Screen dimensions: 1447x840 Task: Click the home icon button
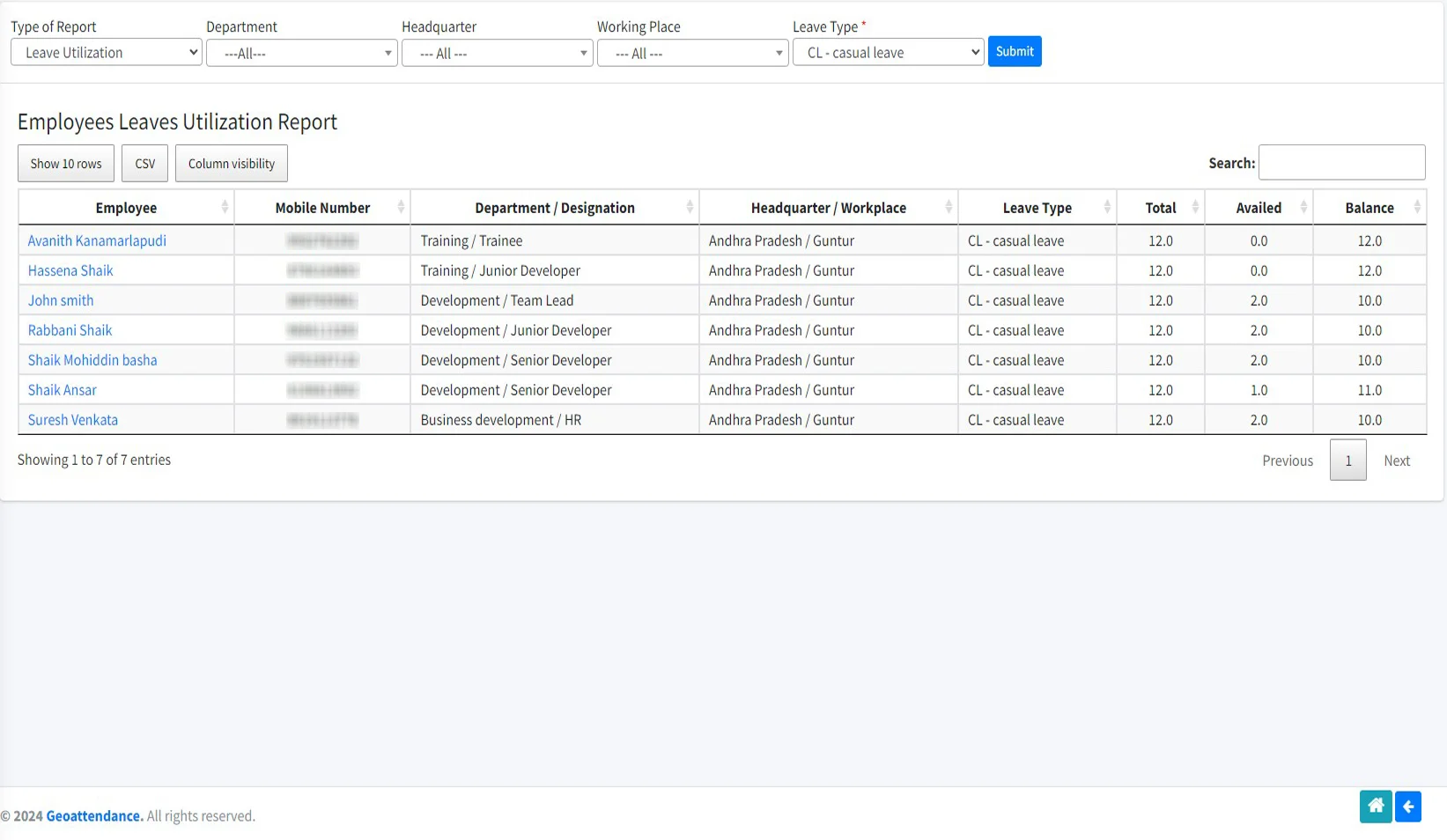[1375, 807]
